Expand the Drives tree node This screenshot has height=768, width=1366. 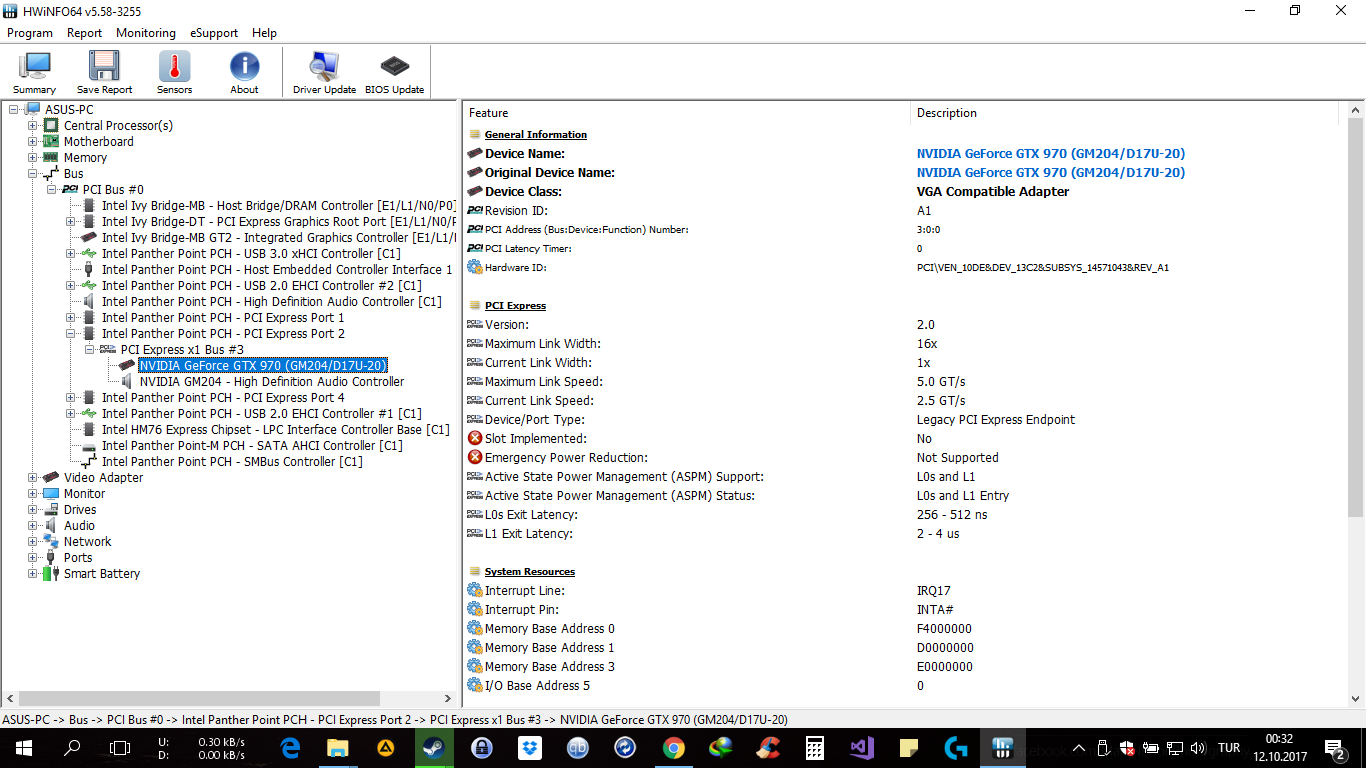(33, 510)
